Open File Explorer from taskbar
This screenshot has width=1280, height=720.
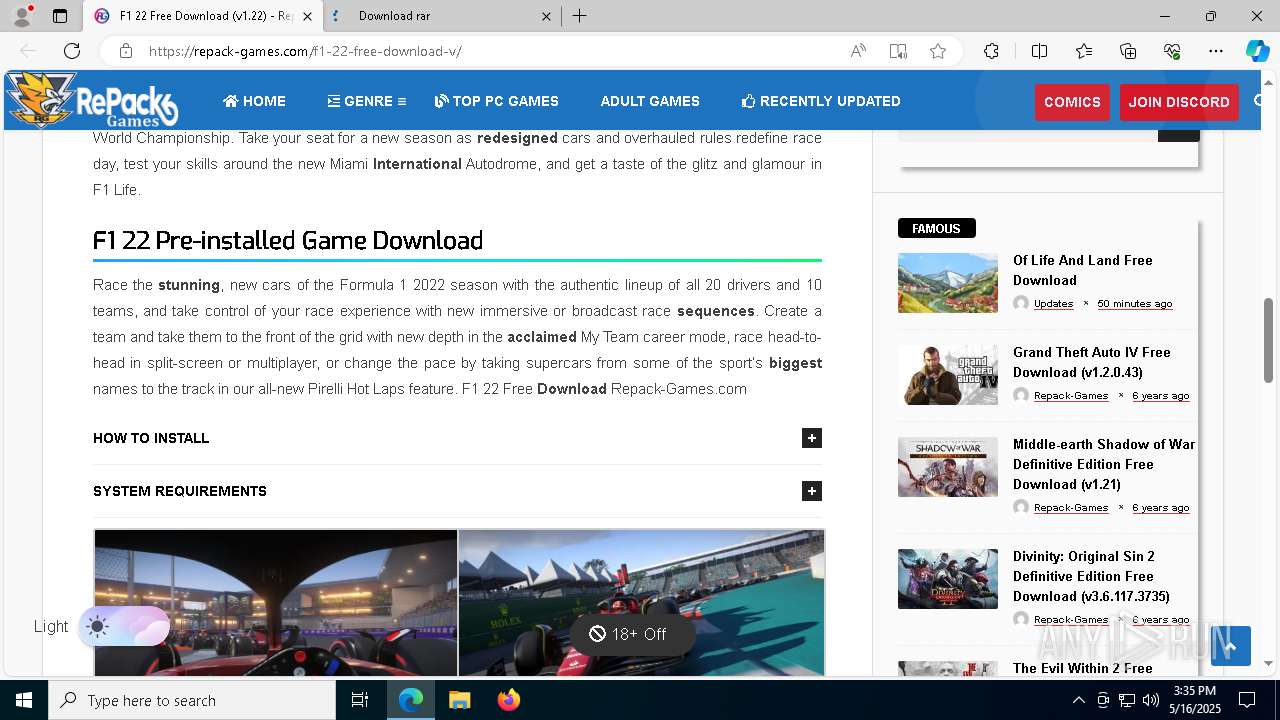(x=459, y=700)
